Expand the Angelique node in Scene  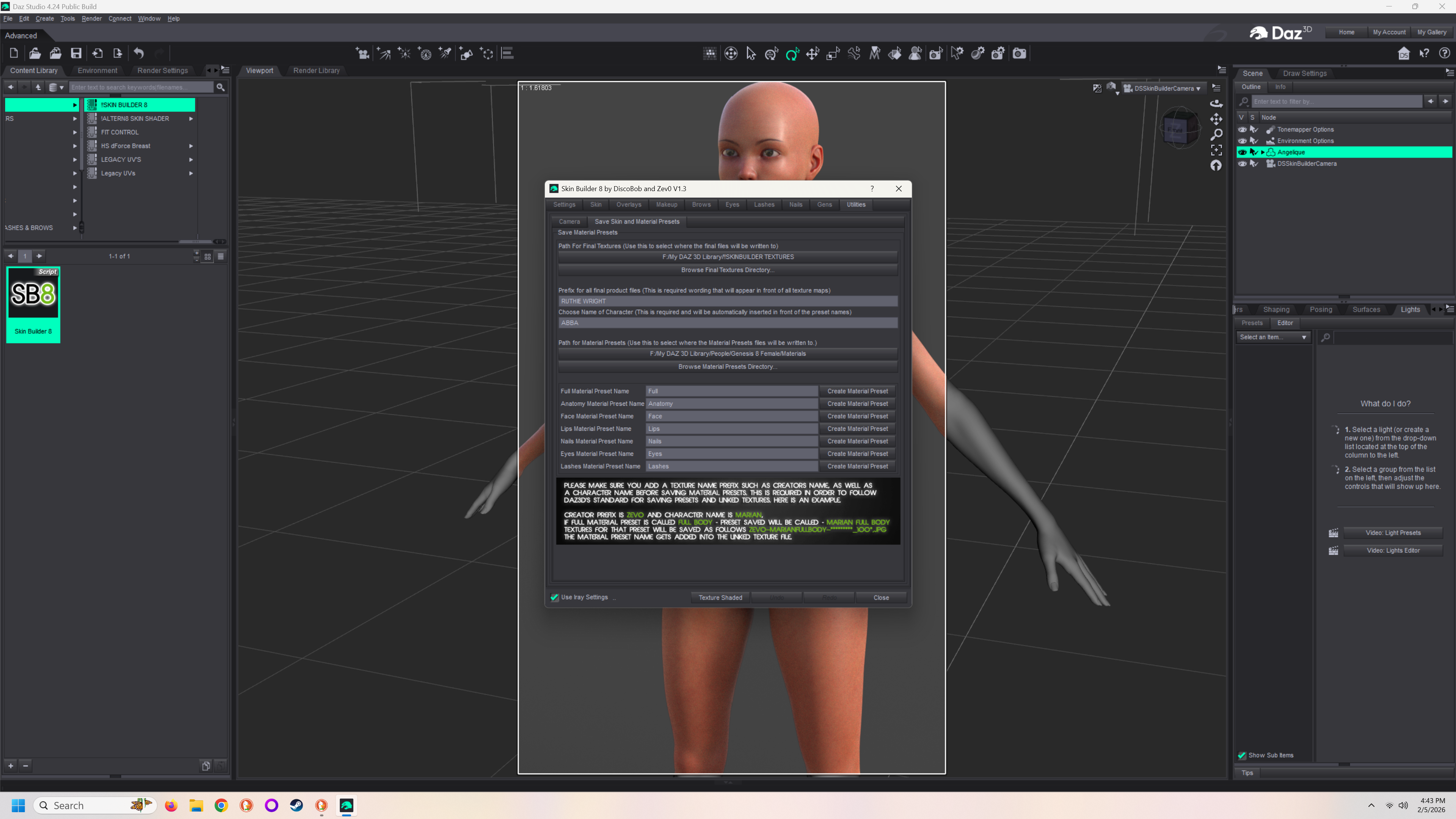[1263, 152]
